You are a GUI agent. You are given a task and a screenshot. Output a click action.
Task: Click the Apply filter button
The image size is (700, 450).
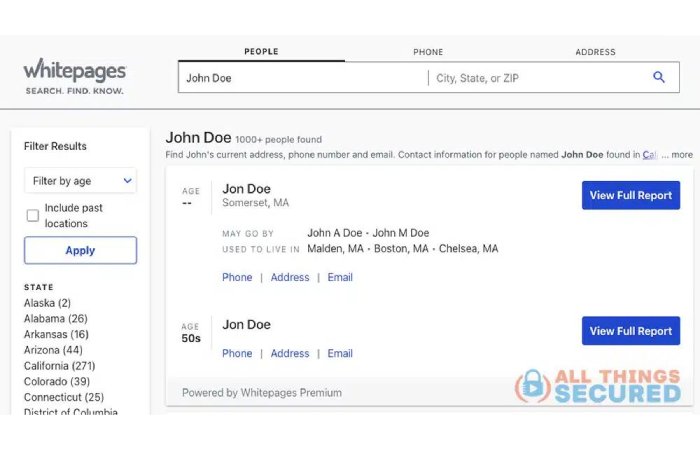click(80, 250)
